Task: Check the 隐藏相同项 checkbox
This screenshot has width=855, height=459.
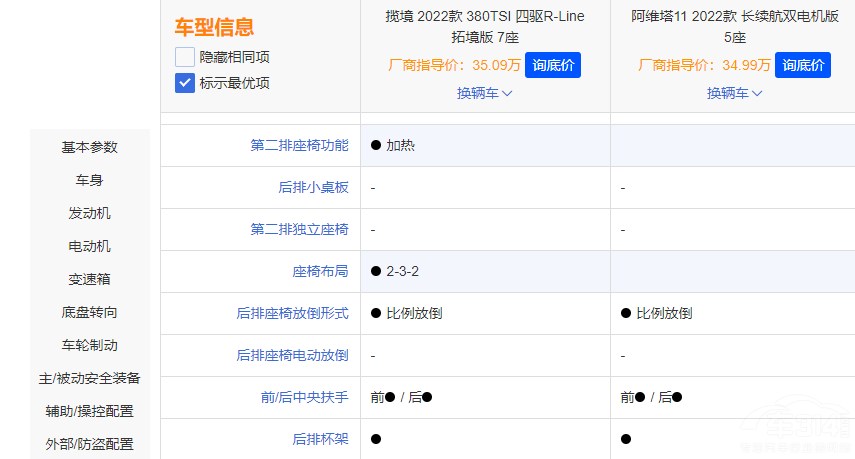Action: [185, 57]
